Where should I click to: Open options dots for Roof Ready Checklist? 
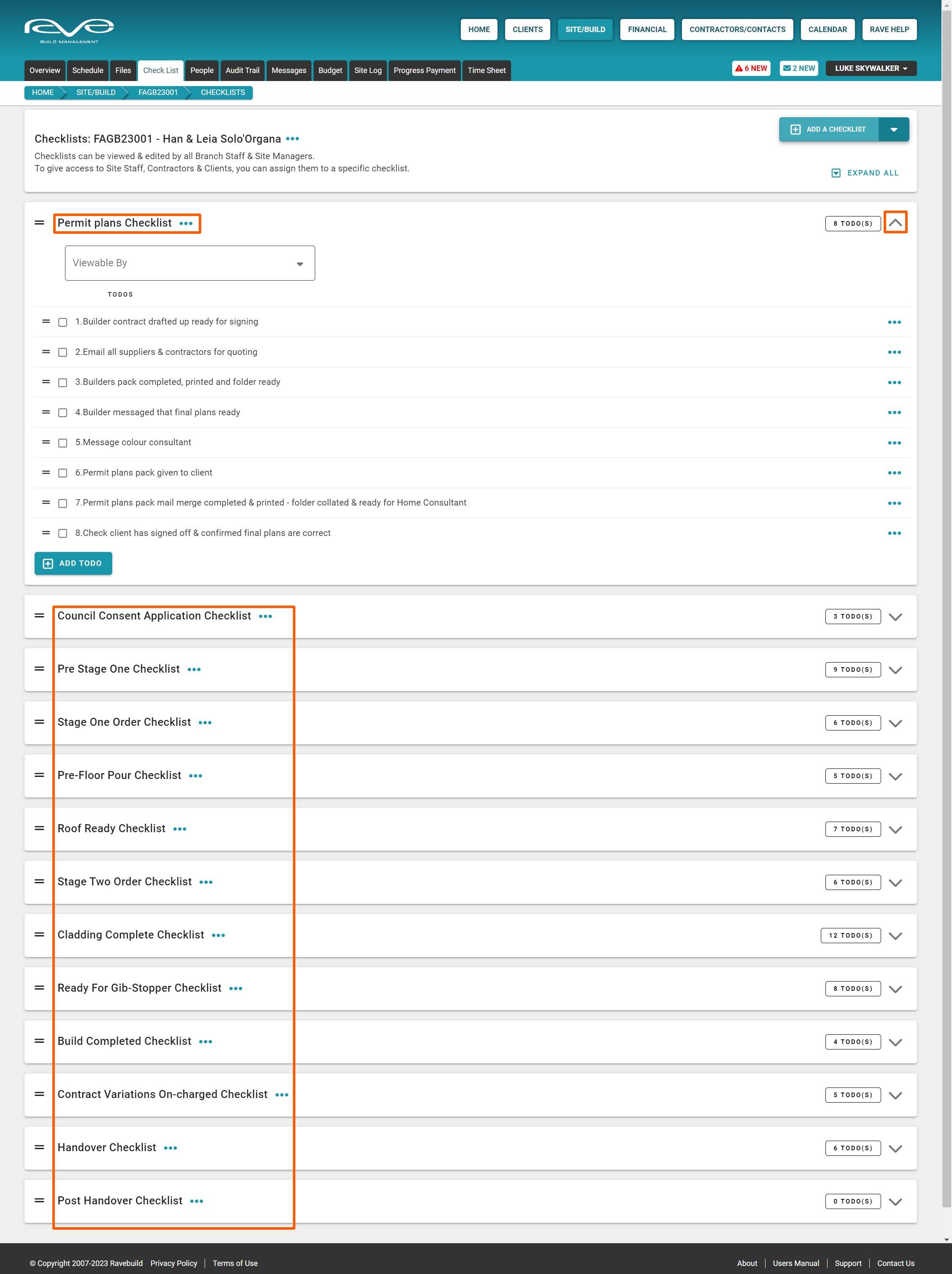click(180, 829)
